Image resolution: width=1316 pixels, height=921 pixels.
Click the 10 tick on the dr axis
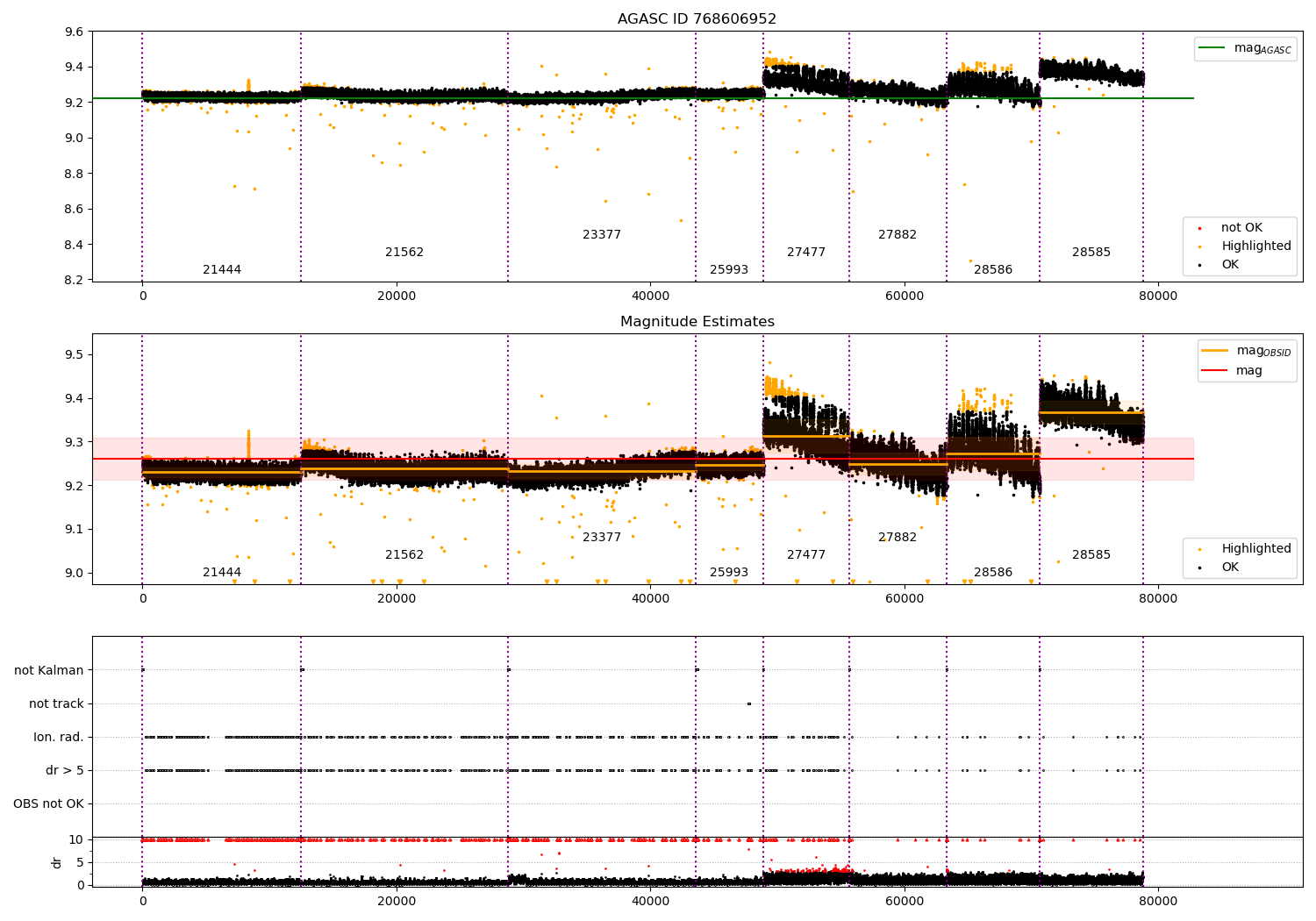[76, 840]
